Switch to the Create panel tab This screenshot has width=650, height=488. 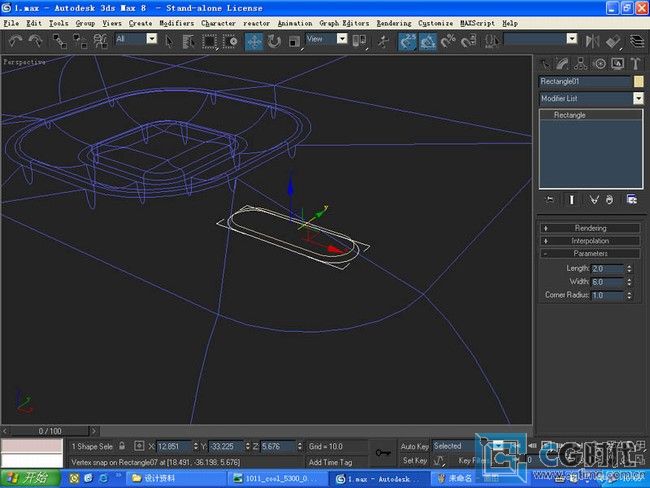coord(545,64)
